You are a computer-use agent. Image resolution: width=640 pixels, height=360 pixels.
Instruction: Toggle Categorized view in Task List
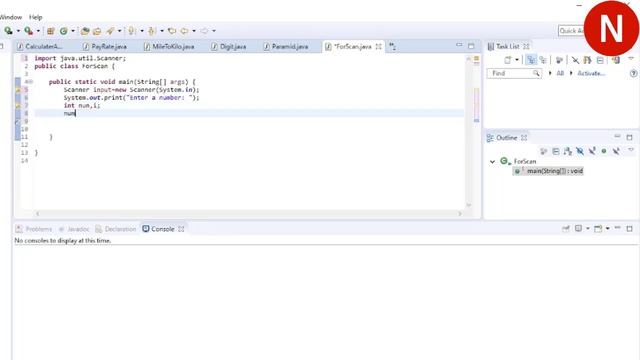pyautogui.click(x=531, y=60)
